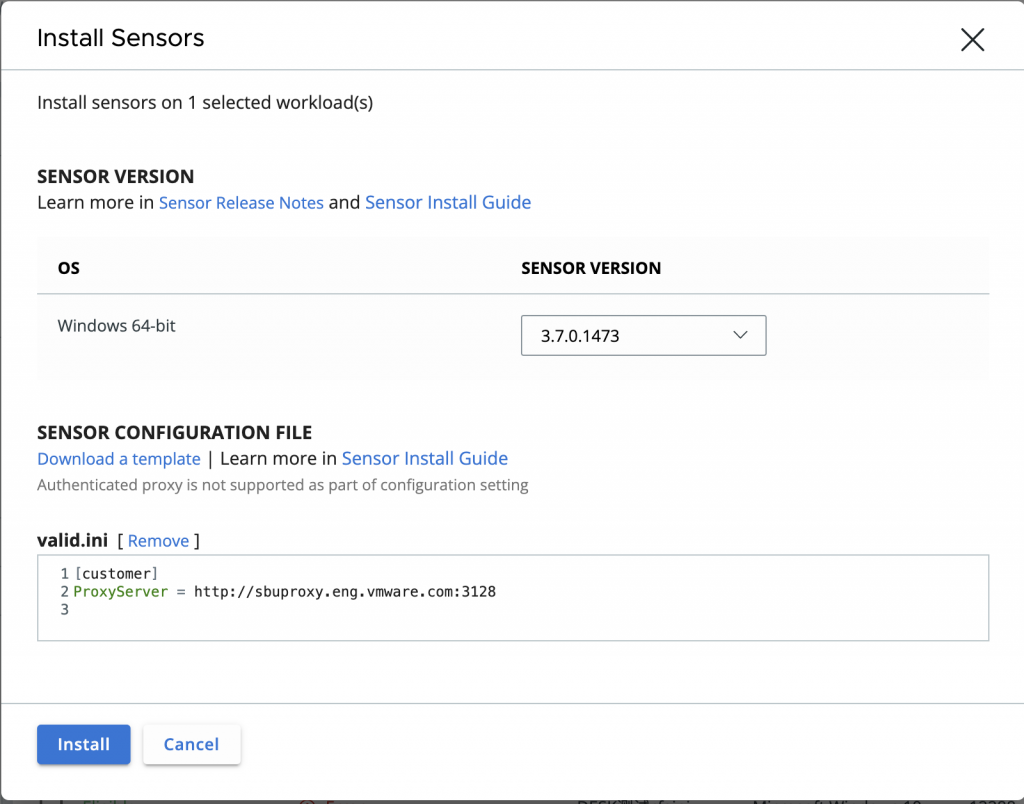Click the proxy URL value in editor
Screen dimensions: 1024x804
[345, 592]
